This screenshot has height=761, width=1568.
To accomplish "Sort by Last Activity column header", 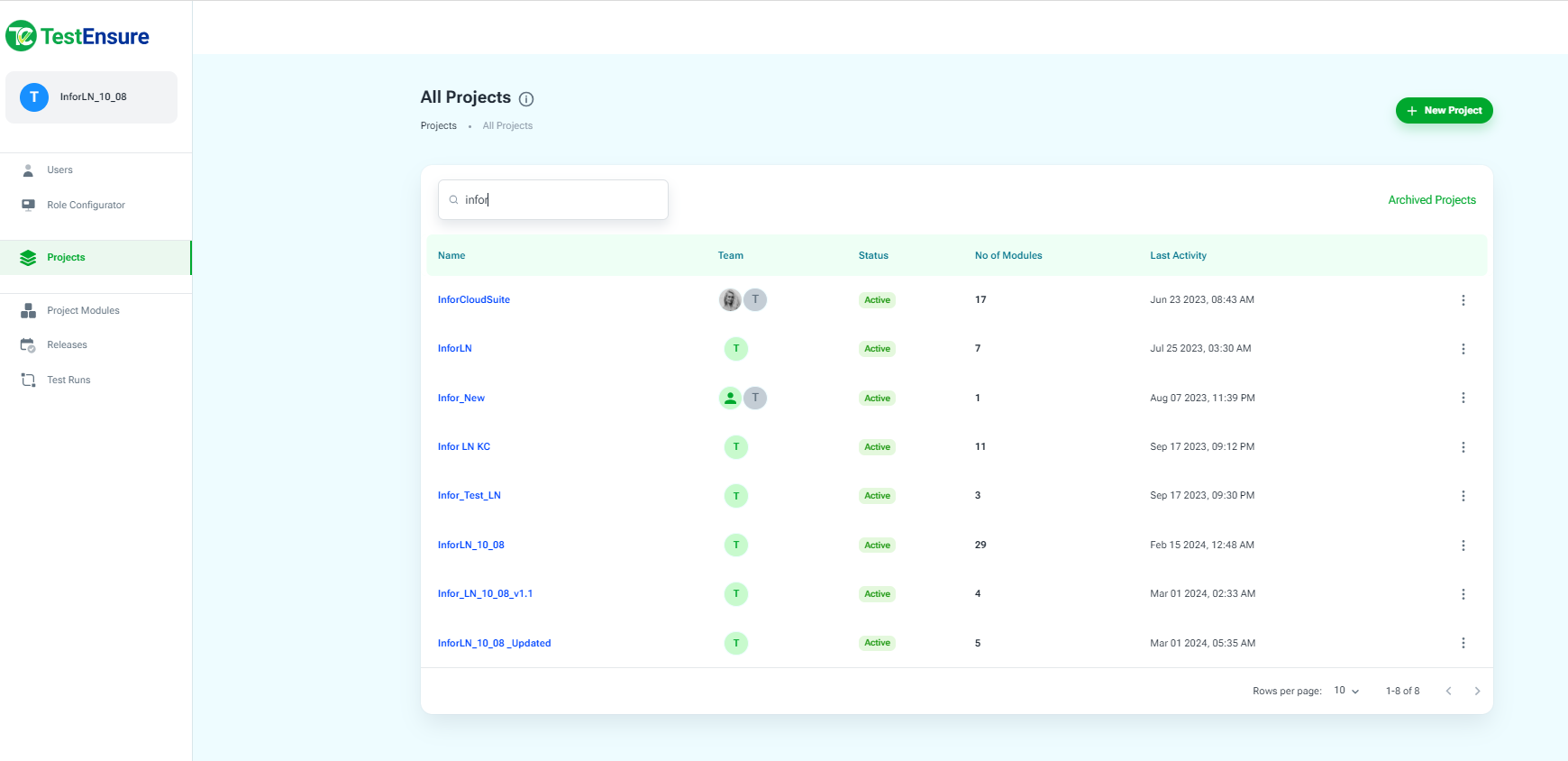I will (1178, 255).
